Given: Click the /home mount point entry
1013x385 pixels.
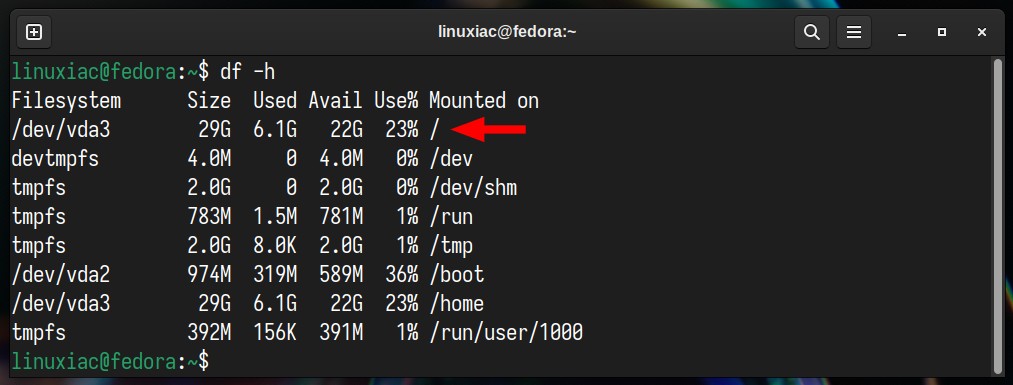Looking at the screenshot, I should [456, 304].
